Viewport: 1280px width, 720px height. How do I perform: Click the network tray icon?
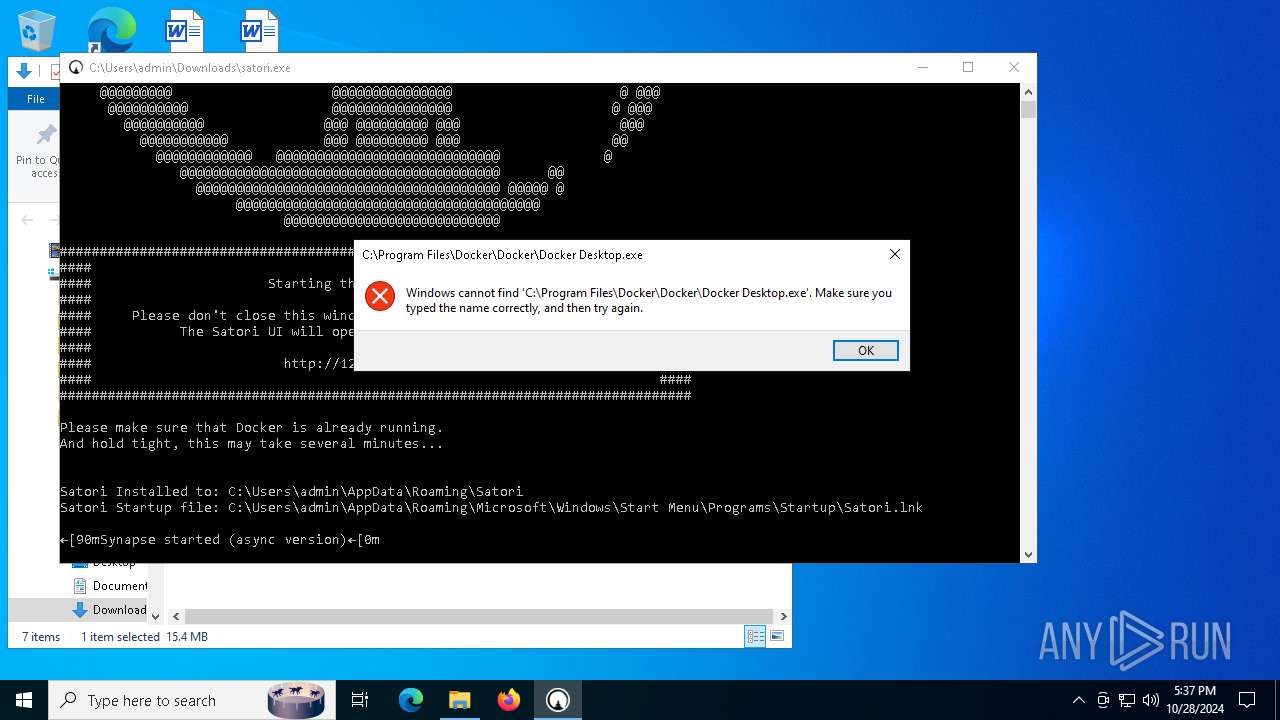tap(1127, 700)
